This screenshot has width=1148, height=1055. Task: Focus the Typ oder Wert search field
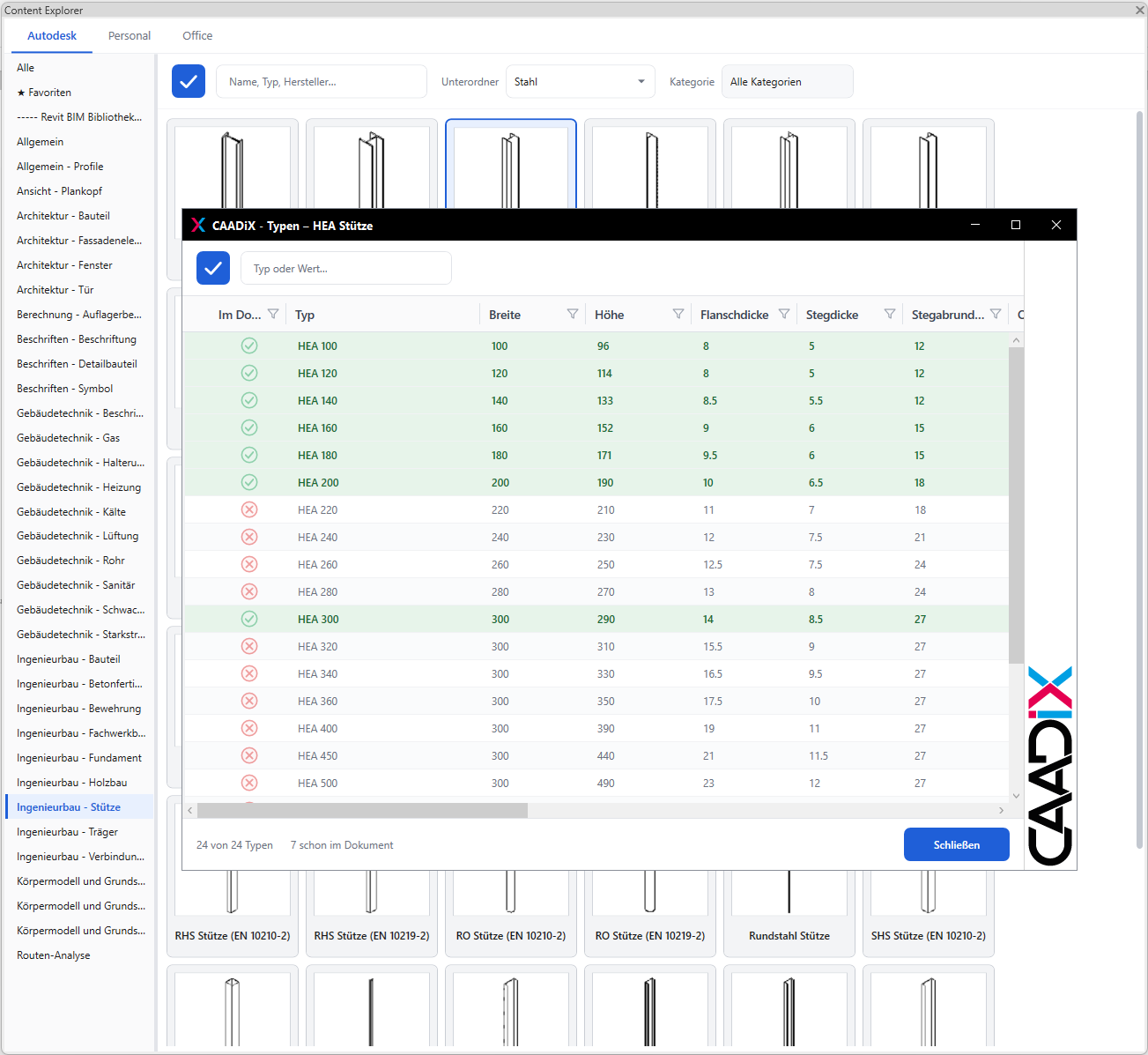point(346,268)
